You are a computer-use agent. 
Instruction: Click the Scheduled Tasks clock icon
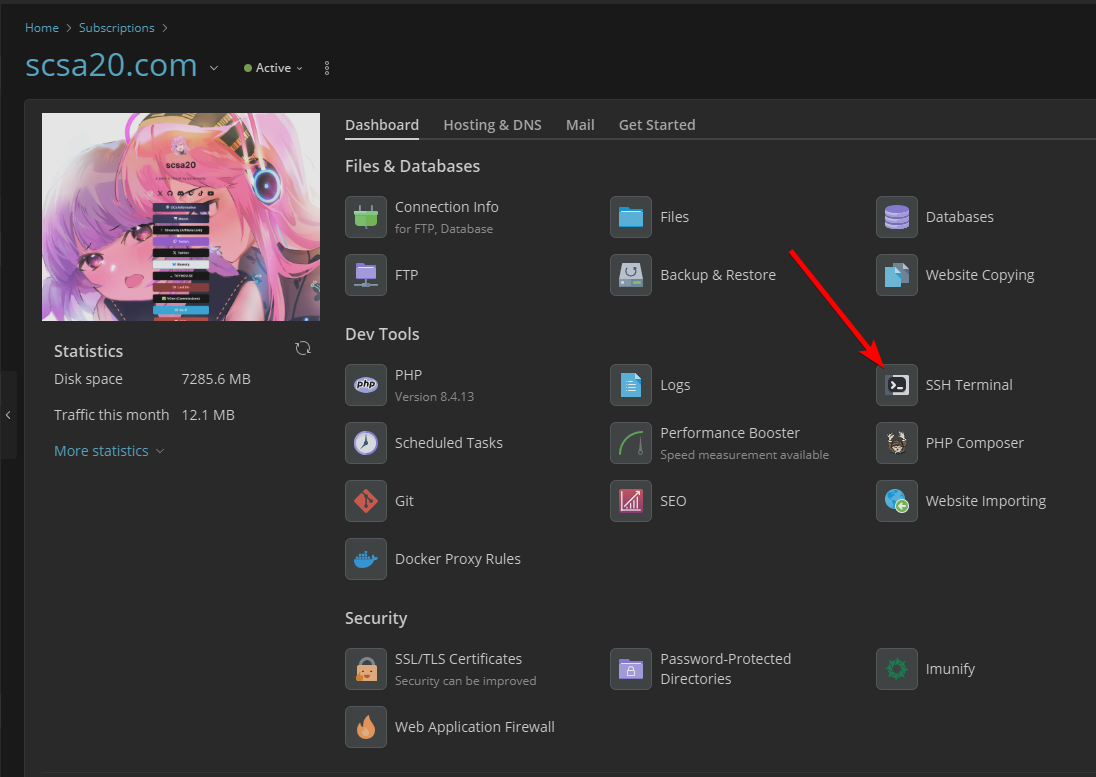366,443
